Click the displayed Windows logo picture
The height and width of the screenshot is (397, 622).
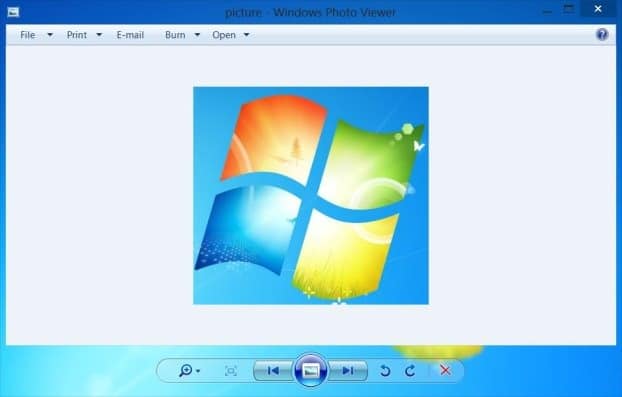click(x=311, y=196)
